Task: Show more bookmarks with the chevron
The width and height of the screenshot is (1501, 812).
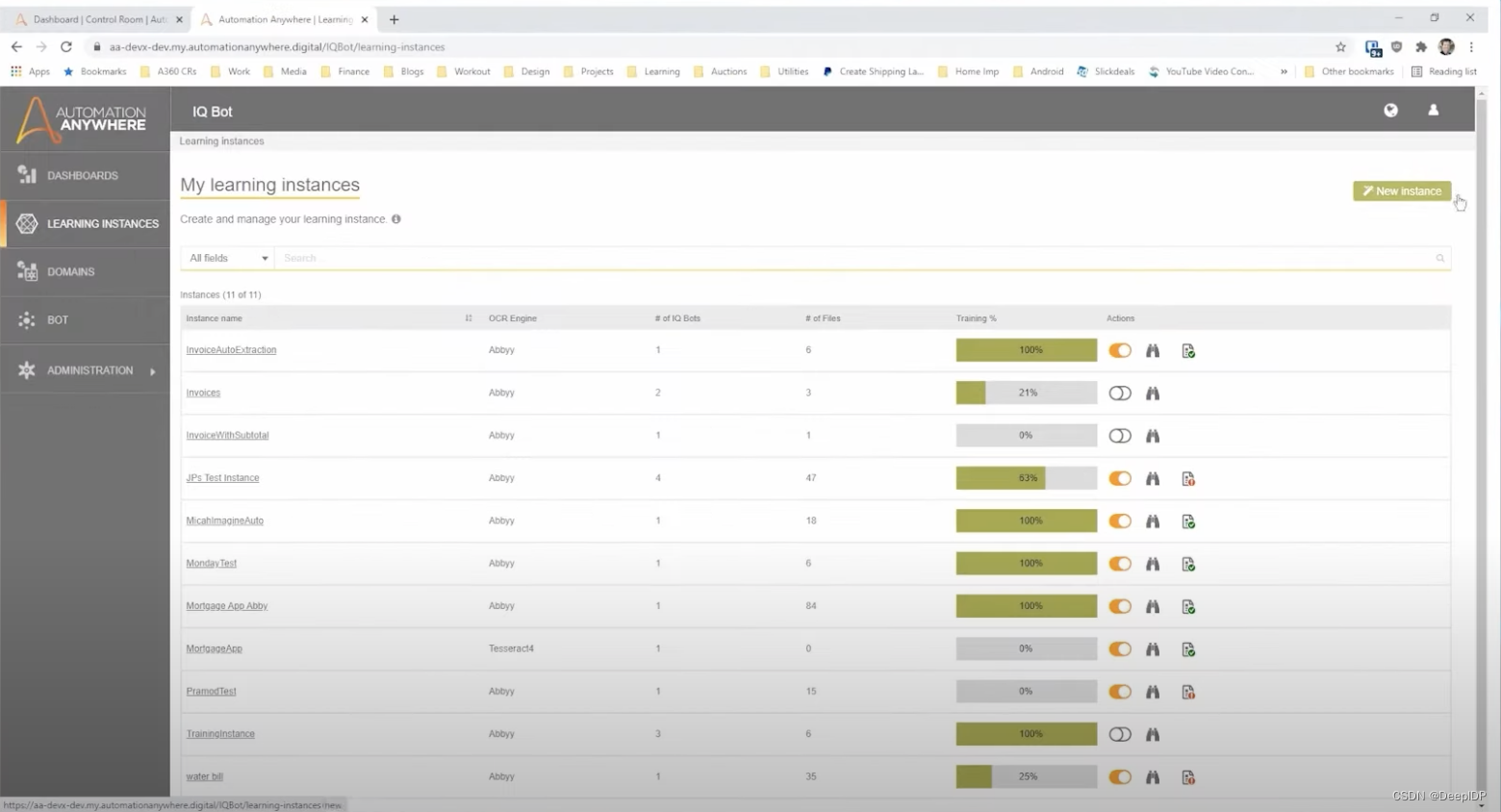Action: pos(1284,71)
